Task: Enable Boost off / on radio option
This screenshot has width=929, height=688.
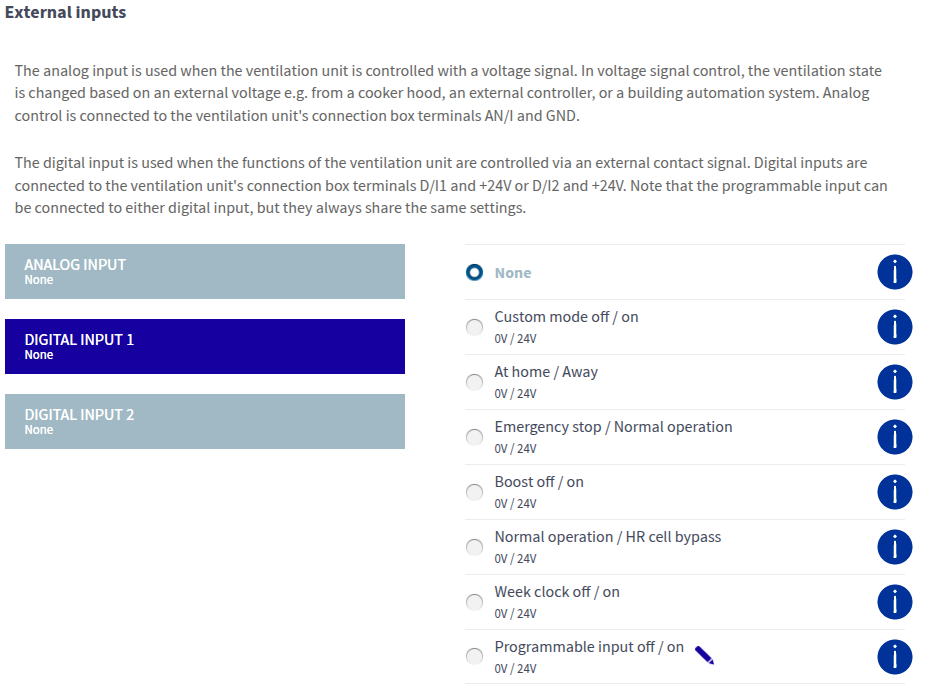Action: (x=474, y=492)
